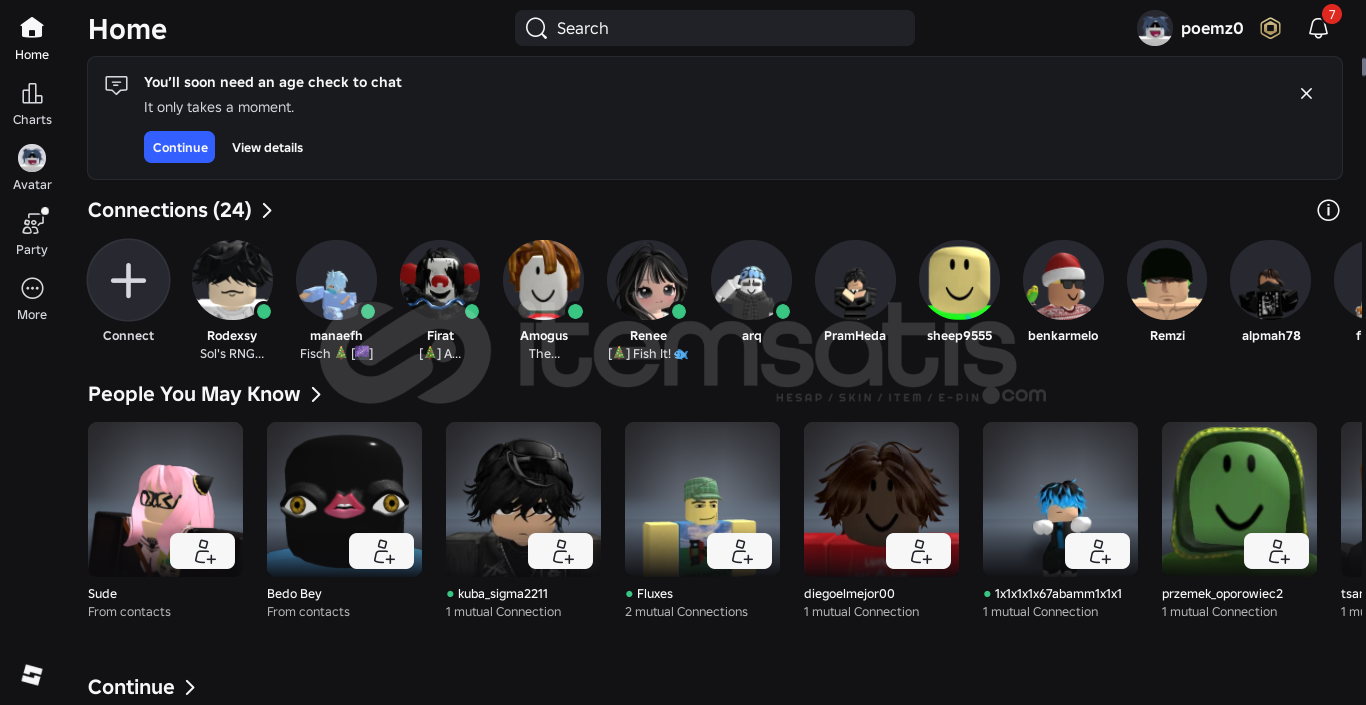Image resolution: width=1366 pixels, height=705 pixels.
Task: Expand People You May Know chevron
Action: [x=316, y=394]
